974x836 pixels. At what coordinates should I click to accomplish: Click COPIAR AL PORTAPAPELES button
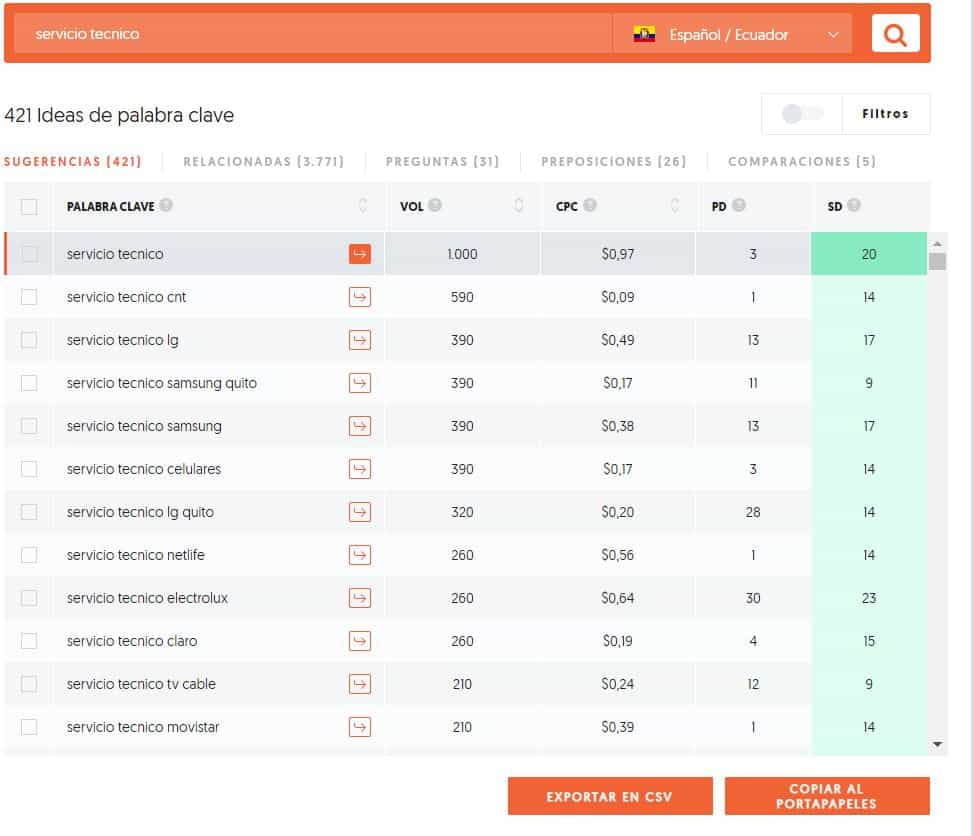tap(827, 796)
